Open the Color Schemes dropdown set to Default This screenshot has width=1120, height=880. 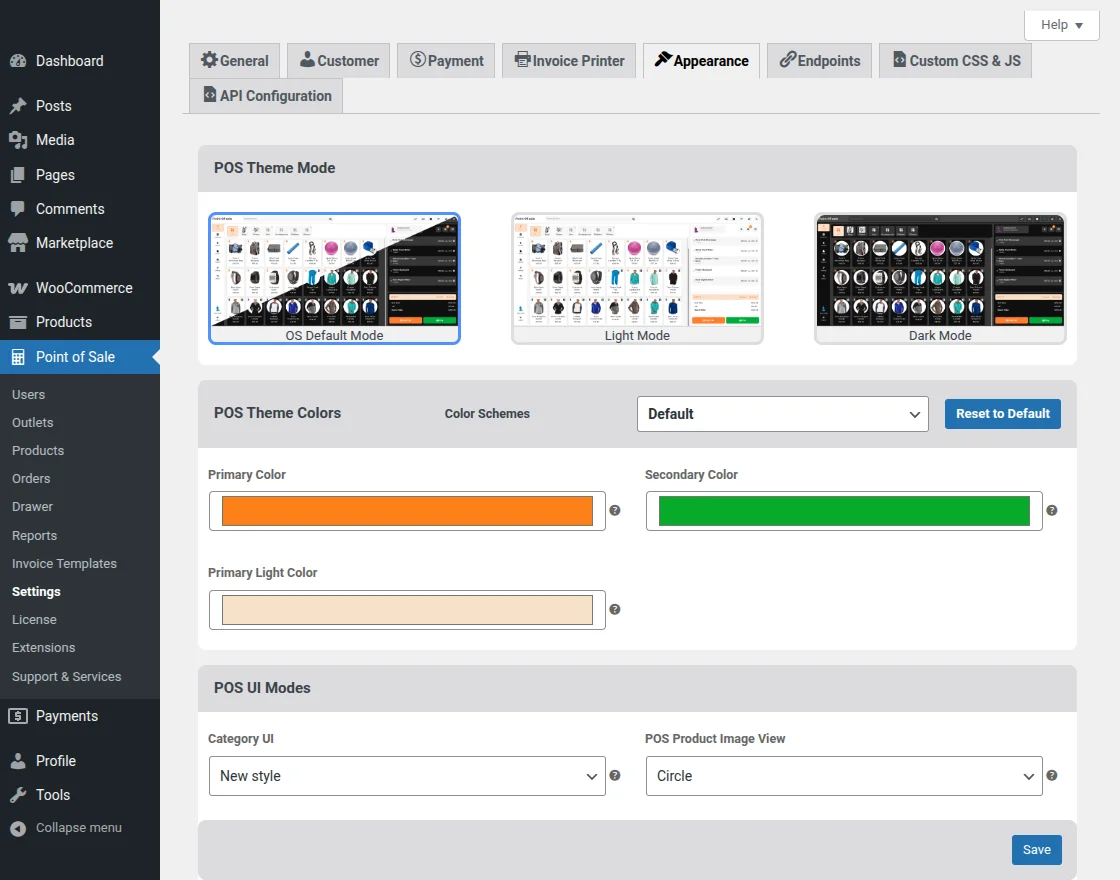click(783, 414)
